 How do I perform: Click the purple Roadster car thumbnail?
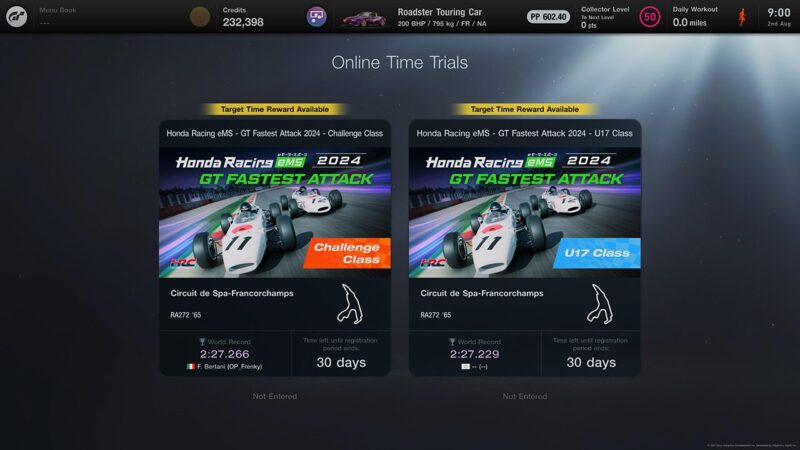pos(364,19)
